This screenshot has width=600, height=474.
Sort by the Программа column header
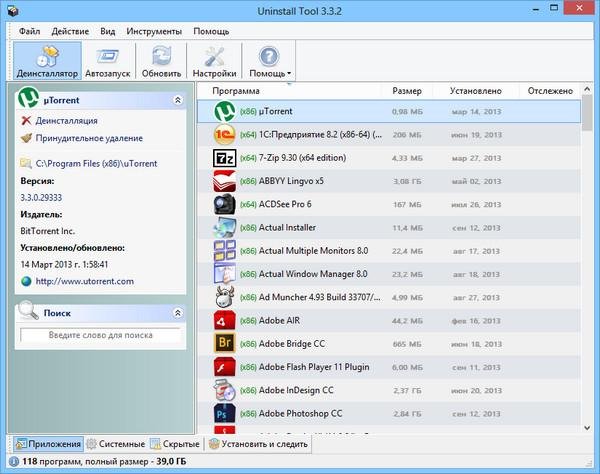pos(236,91)
